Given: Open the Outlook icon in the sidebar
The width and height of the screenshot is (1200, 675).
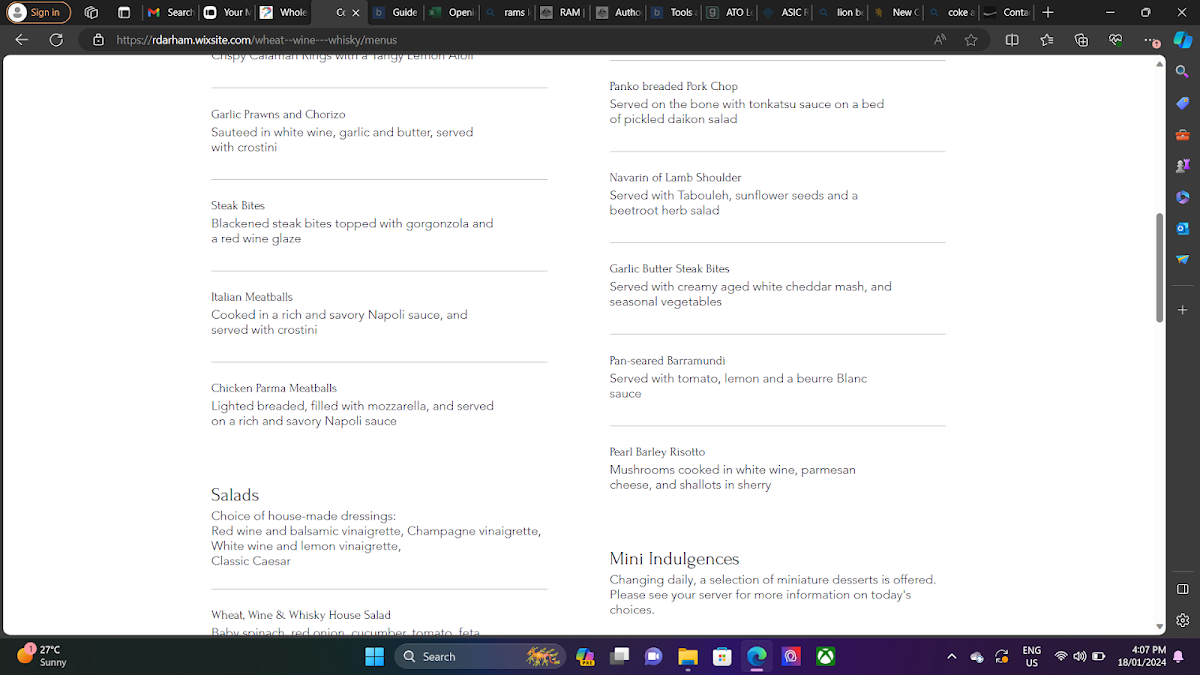Looking at the screenshot, I should 1182,228.
